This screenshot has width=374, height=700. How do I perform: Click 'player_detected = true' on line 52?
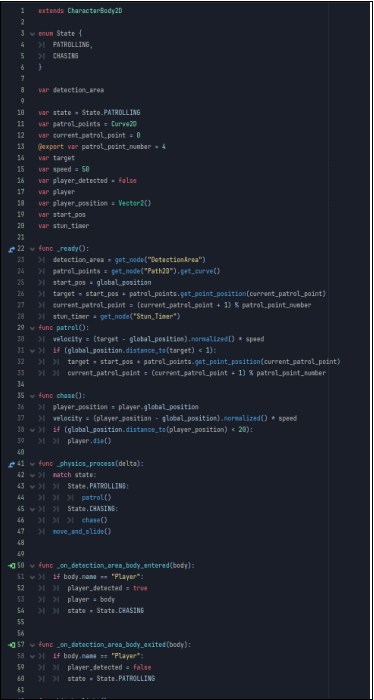107,588
